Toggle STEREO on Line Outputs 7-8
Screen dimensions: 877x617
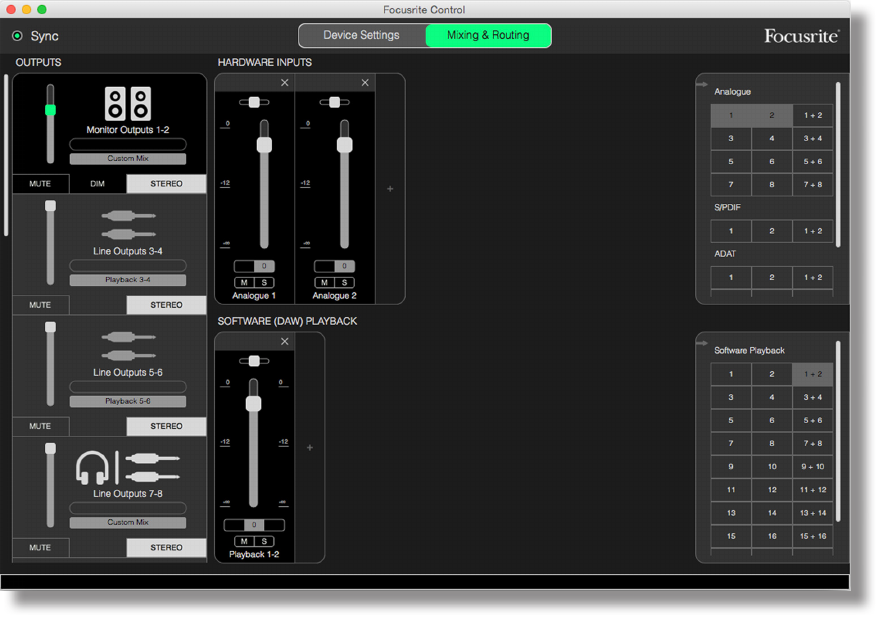166,548
